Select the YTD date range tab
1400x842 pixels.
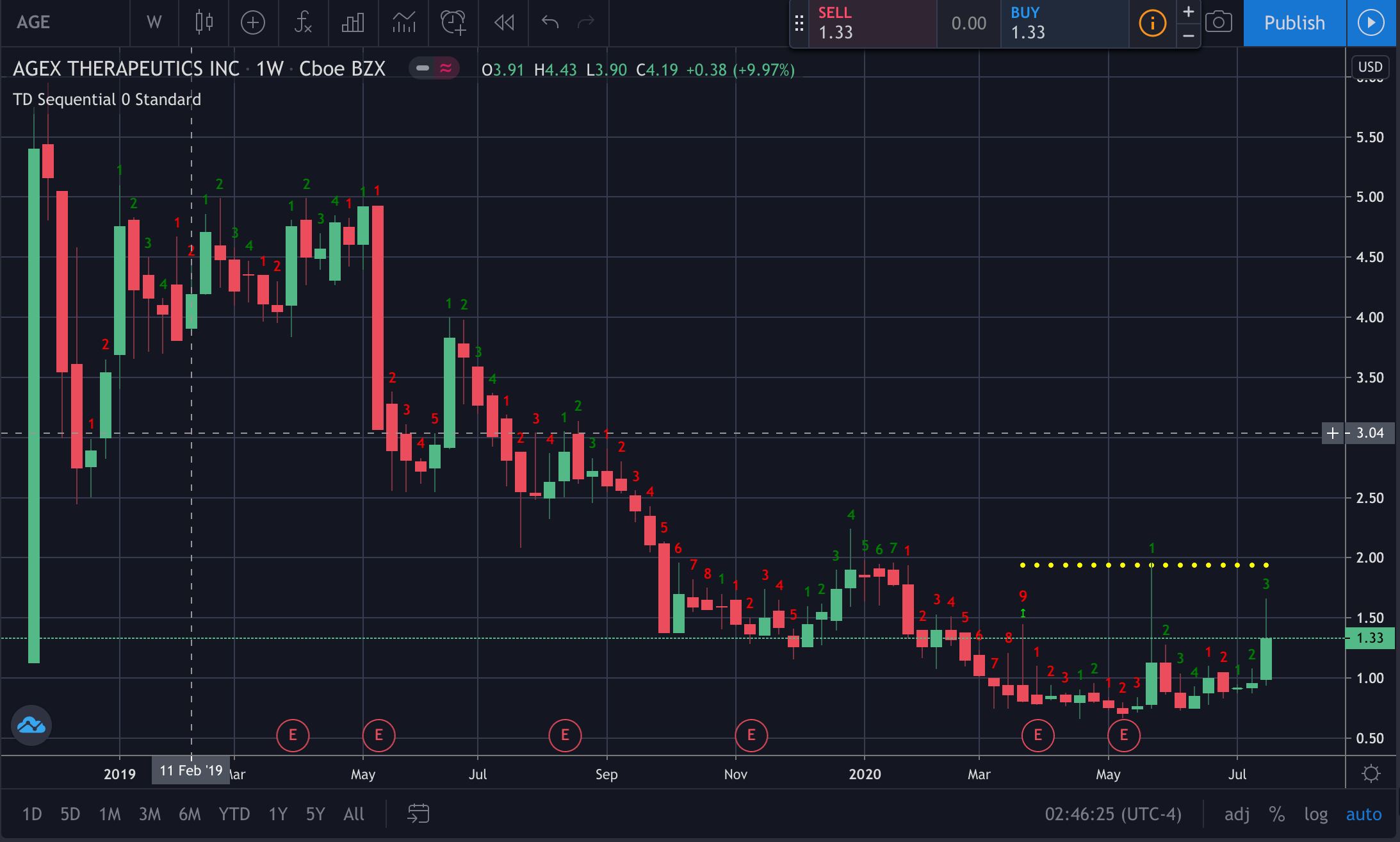(x=234, y=814)
